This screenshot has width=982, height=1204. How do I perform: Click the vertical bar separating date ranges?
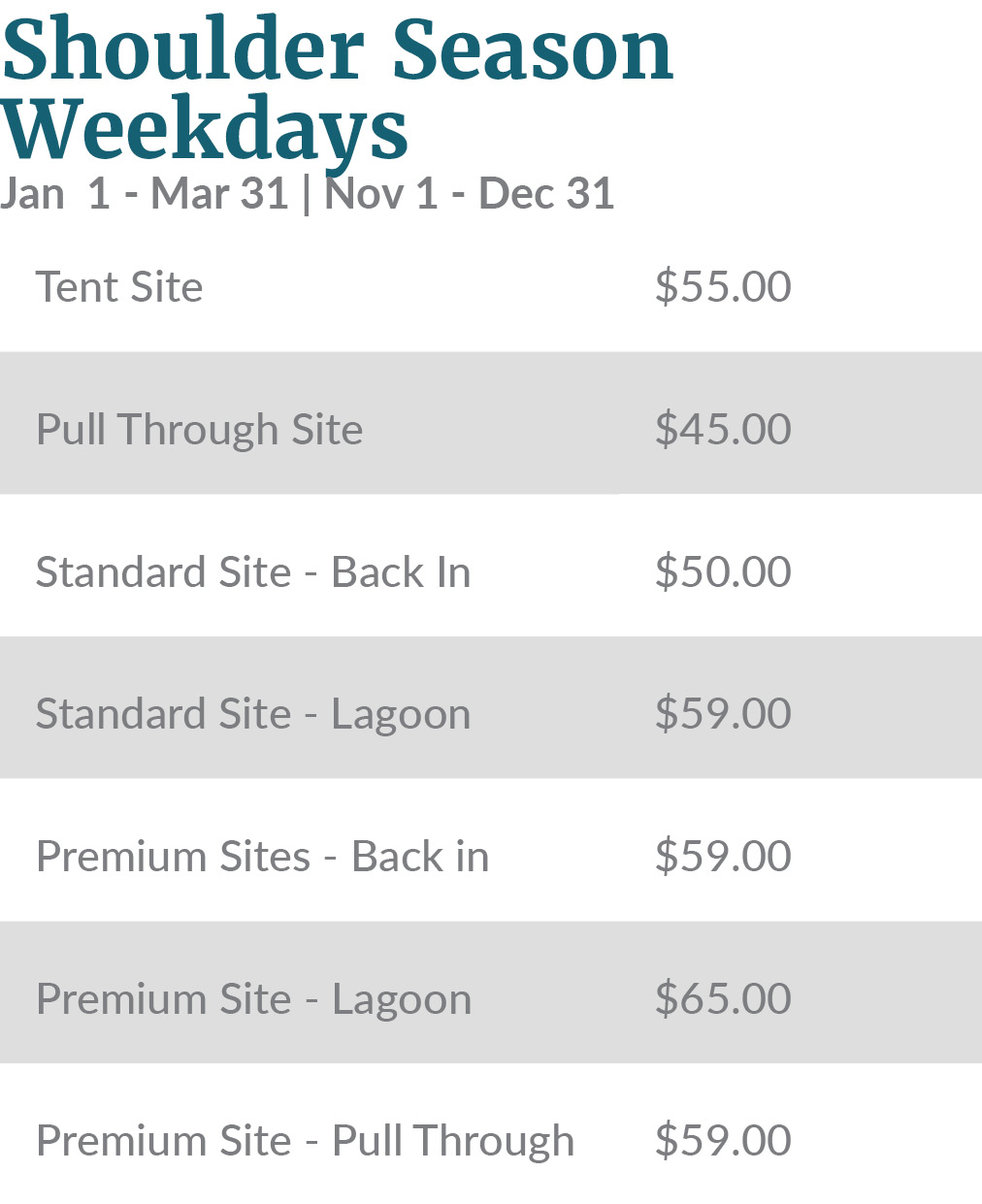pyautogui.click(x=307, y=193)
